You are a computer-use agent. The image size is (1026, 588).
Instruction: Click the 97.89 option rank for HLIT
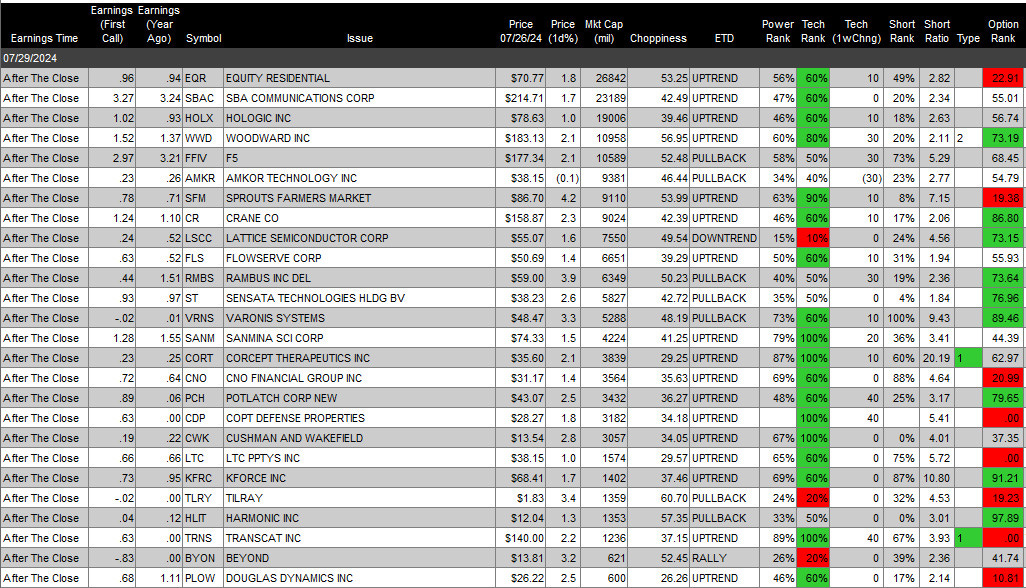1004,518
